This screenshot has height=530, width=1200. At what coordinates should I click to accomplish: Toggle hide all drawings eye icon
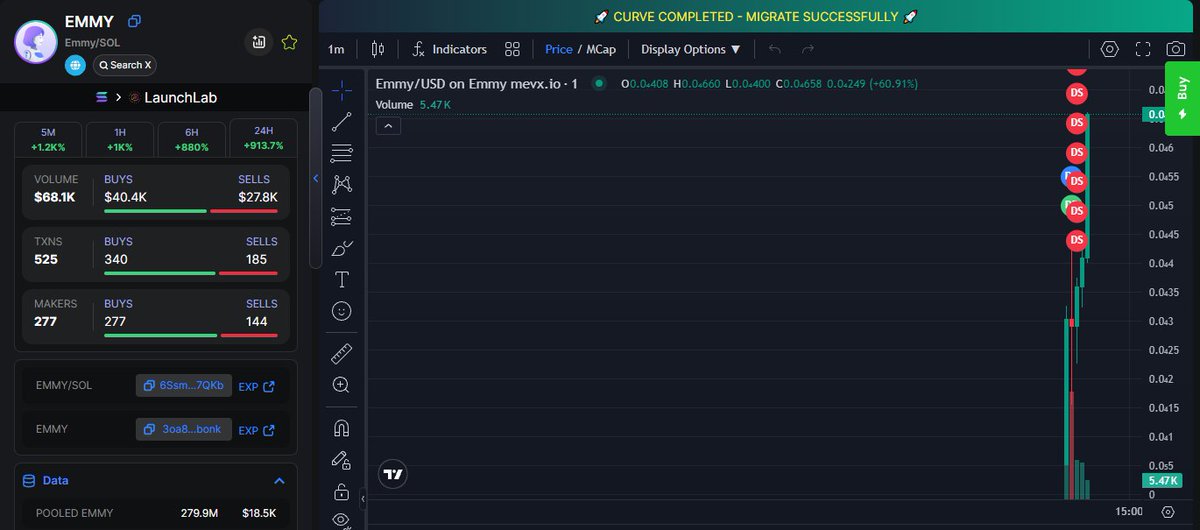[x=342, y=520]
